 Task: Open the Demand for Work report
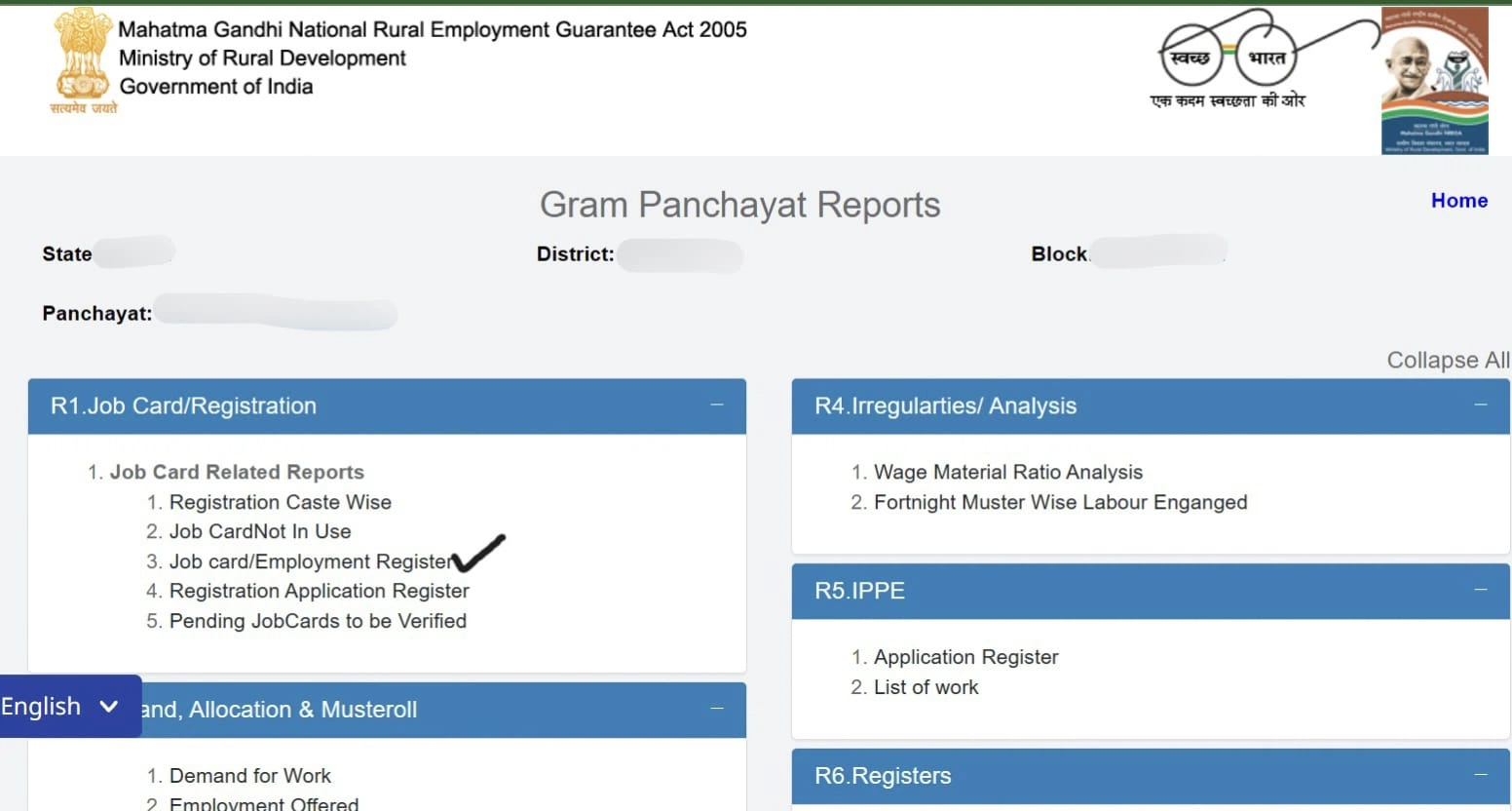[x=249, y=776]
